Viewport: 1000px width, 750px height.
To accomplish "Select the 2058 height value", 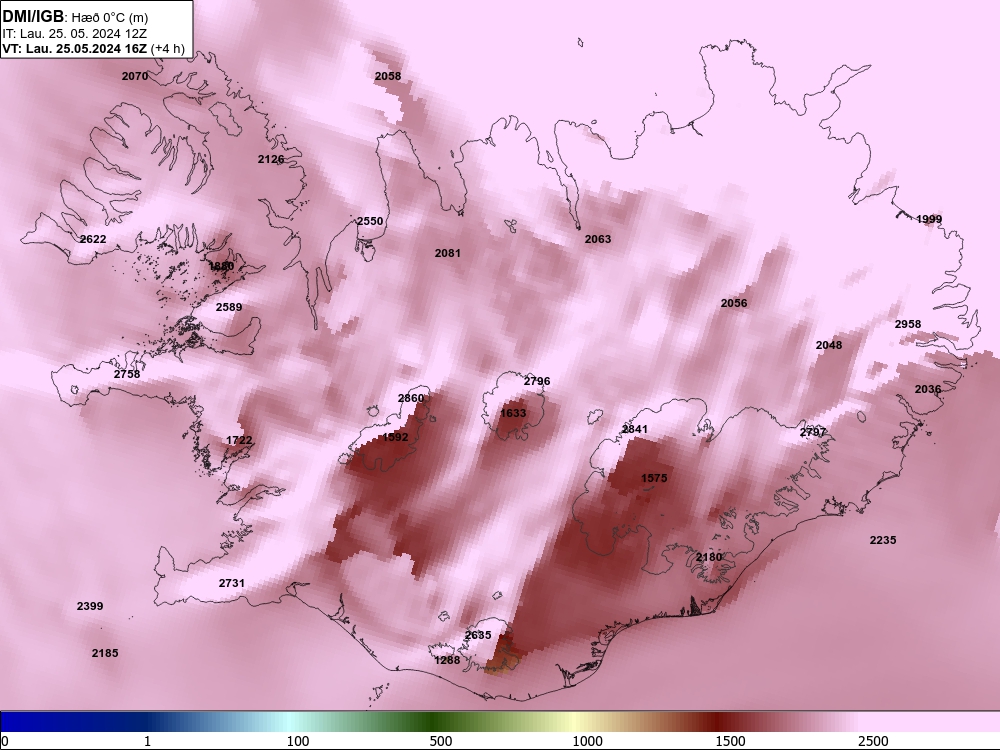I will pyautogui.click(x=388, y=76).
